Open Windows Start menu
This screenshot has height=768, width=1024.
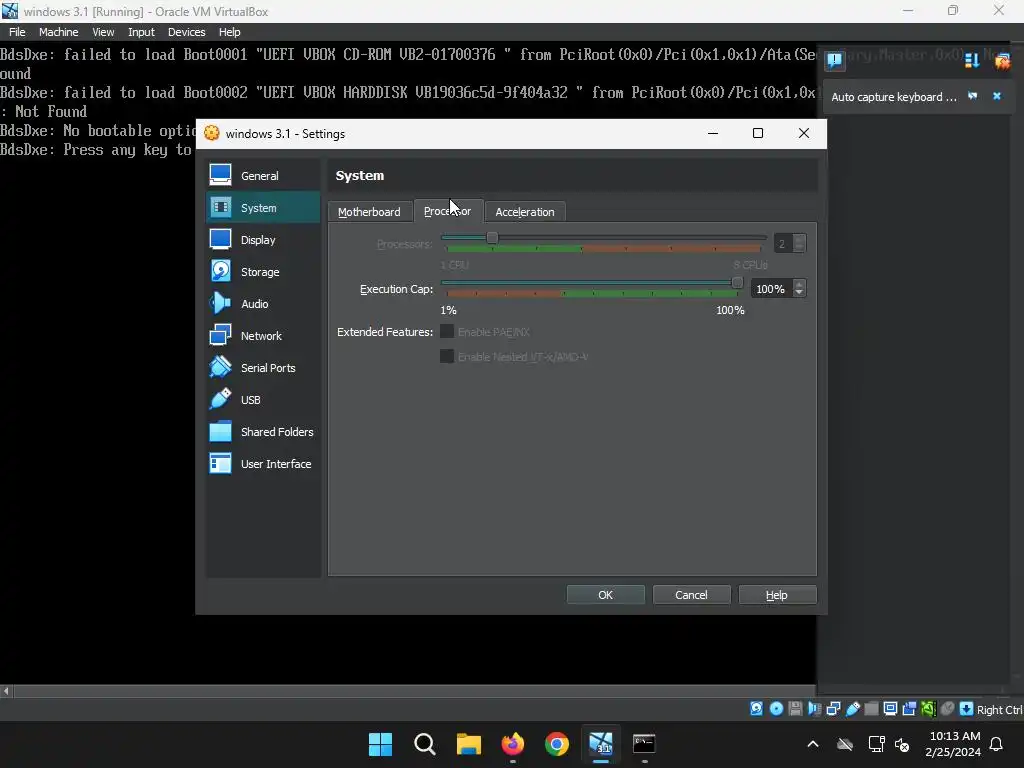pos(380,744)
